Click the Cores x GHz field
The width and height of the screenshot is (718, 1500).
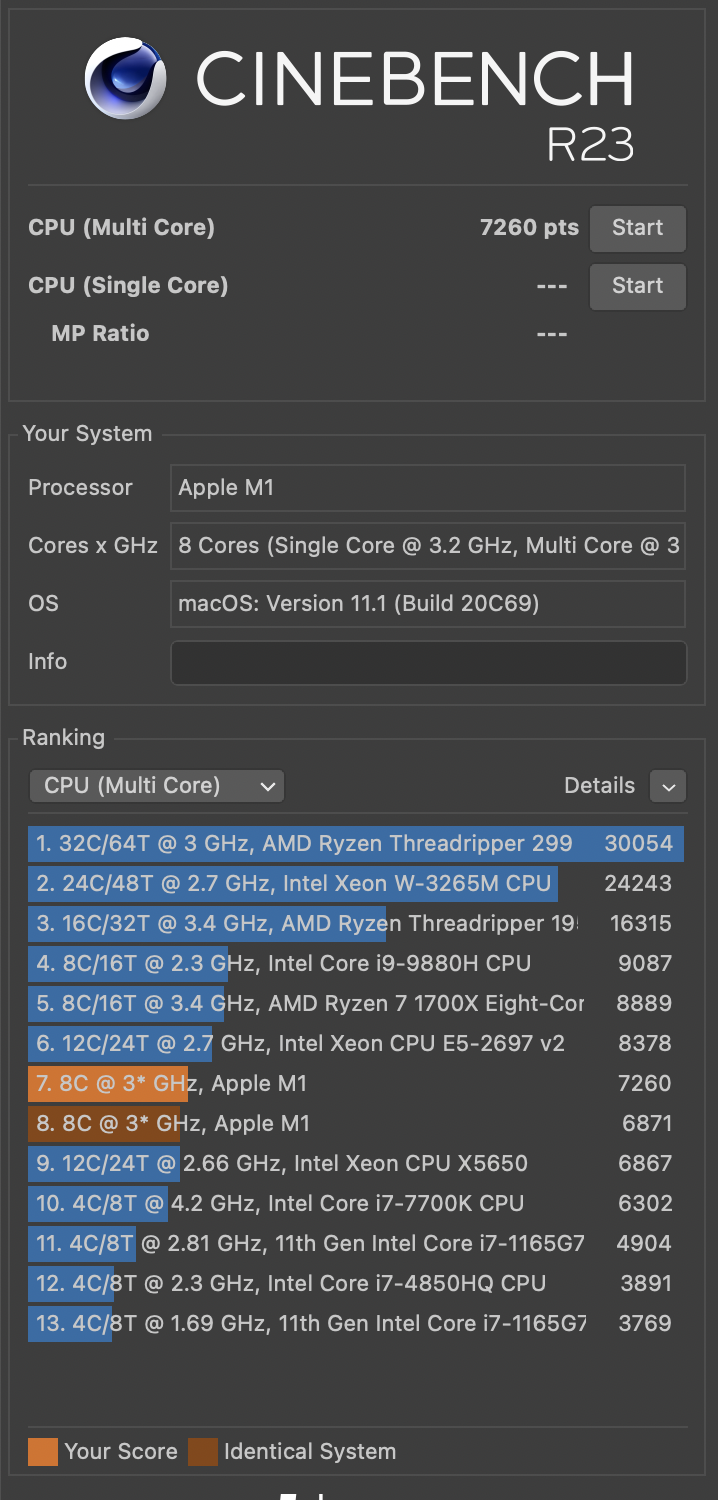[428, 546]
